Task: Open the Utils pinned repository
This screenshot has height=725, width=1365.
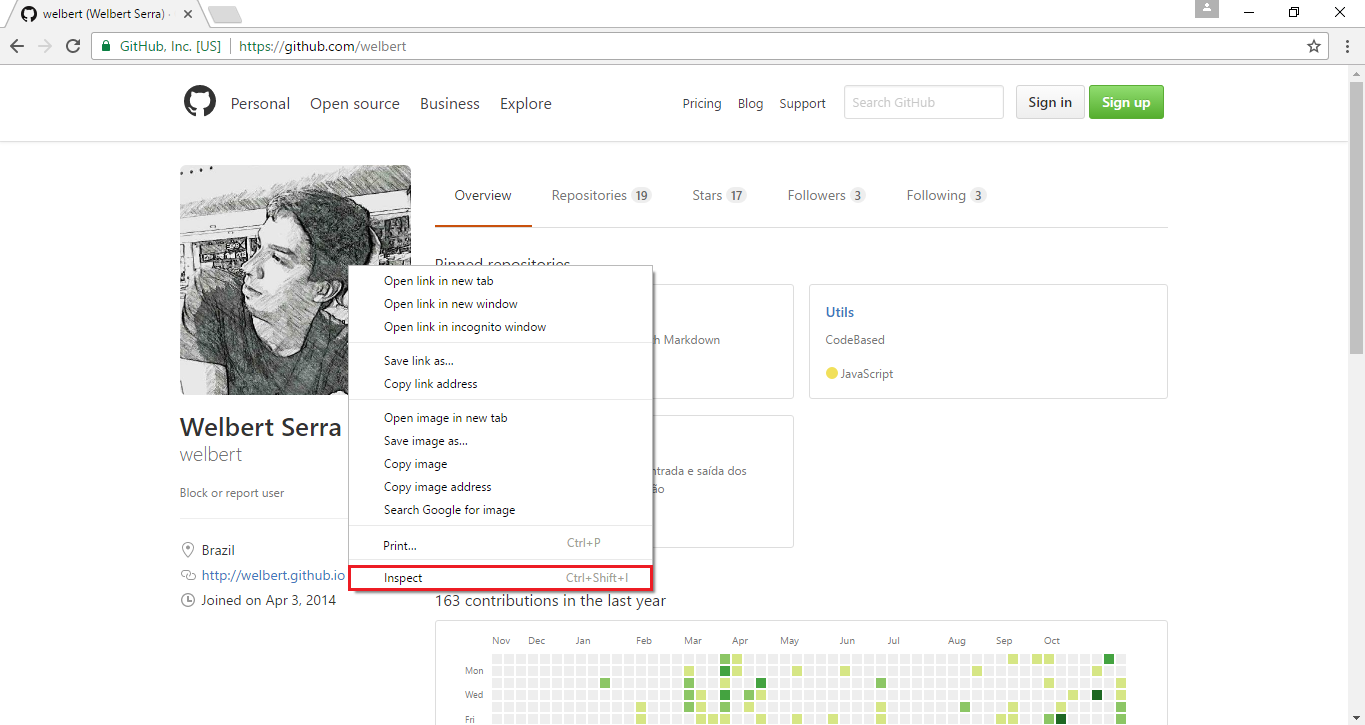Action: click(840, 312)
